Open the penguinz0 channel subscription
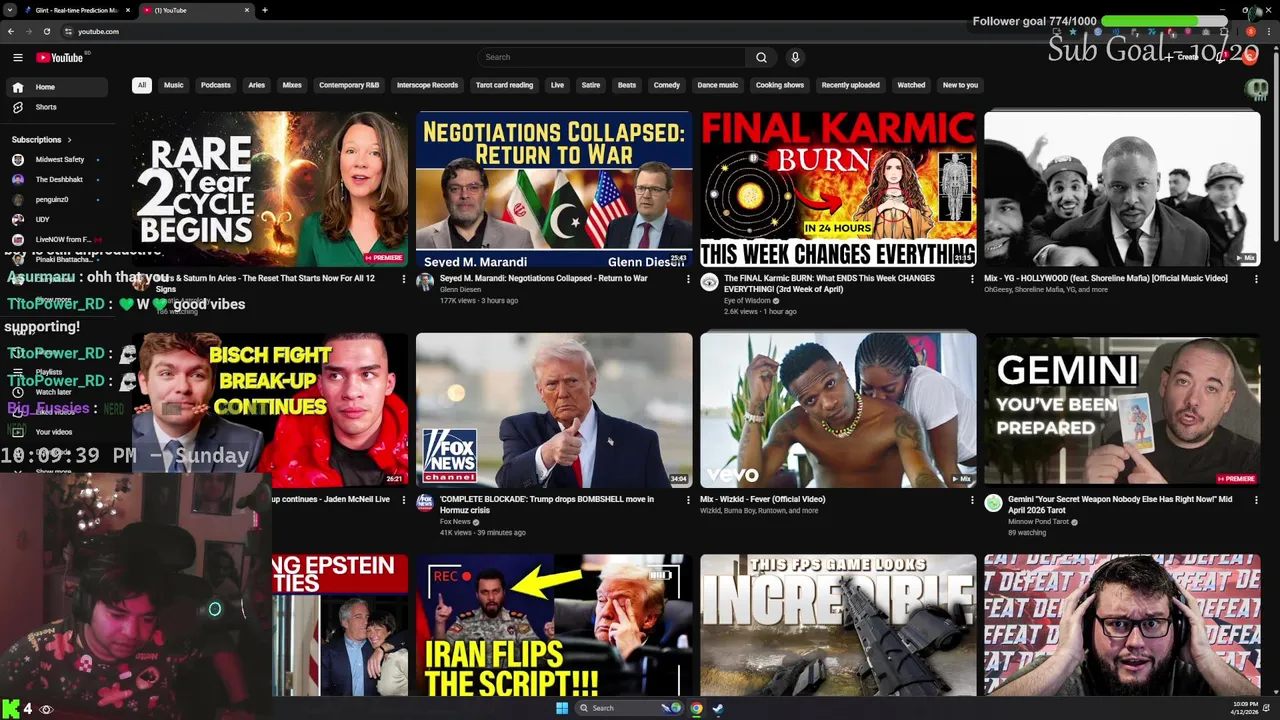The image size is (1280, 720). tap(56, 199)
